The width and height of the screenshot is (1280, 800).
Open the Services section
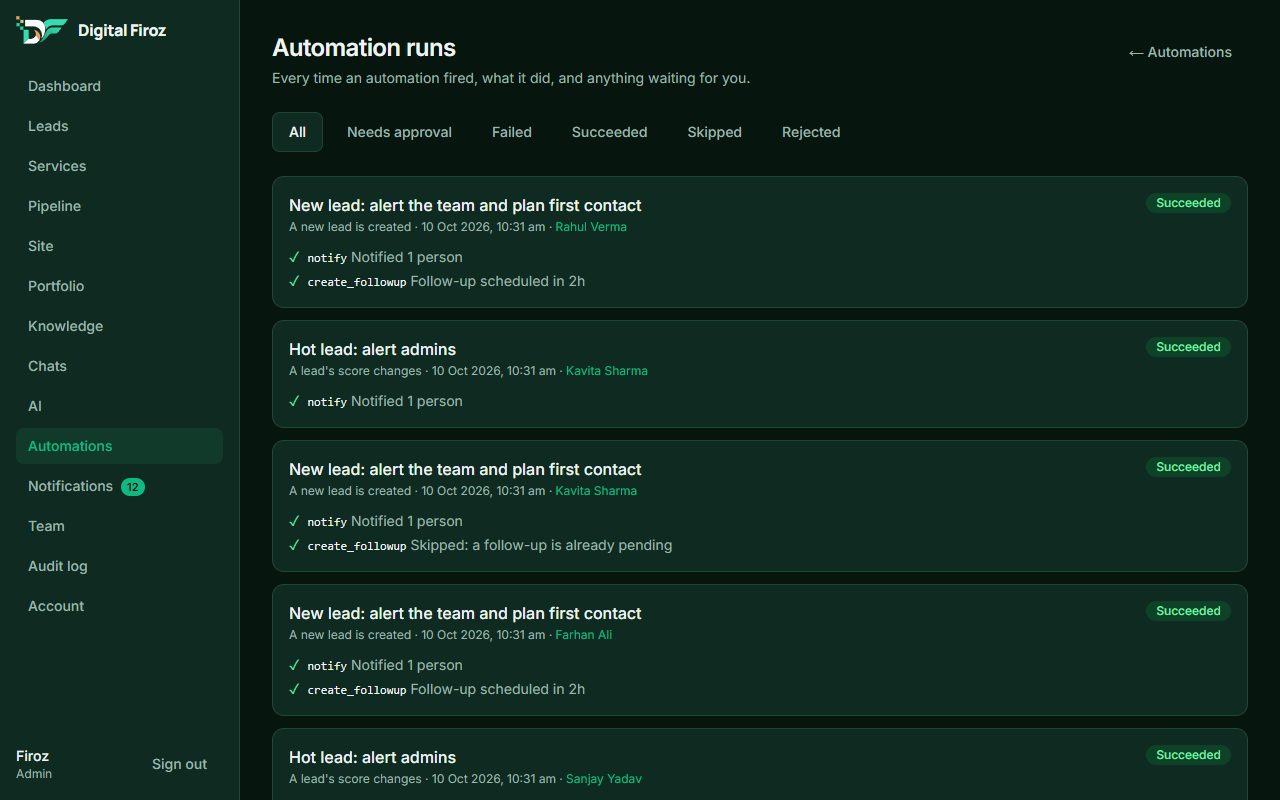point(119,166)
